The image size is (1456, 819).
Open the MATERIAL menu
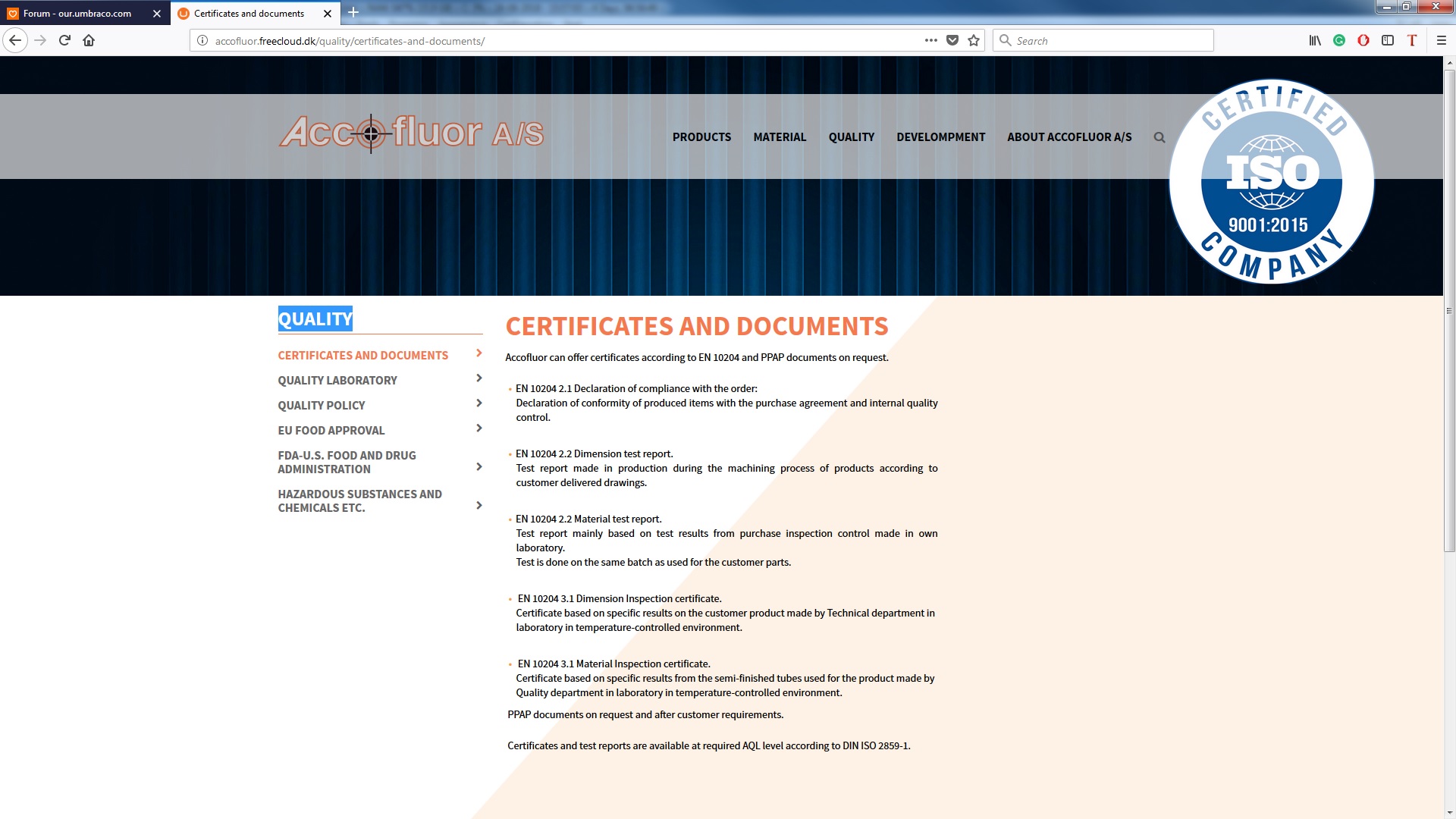(x=780, y=137)
